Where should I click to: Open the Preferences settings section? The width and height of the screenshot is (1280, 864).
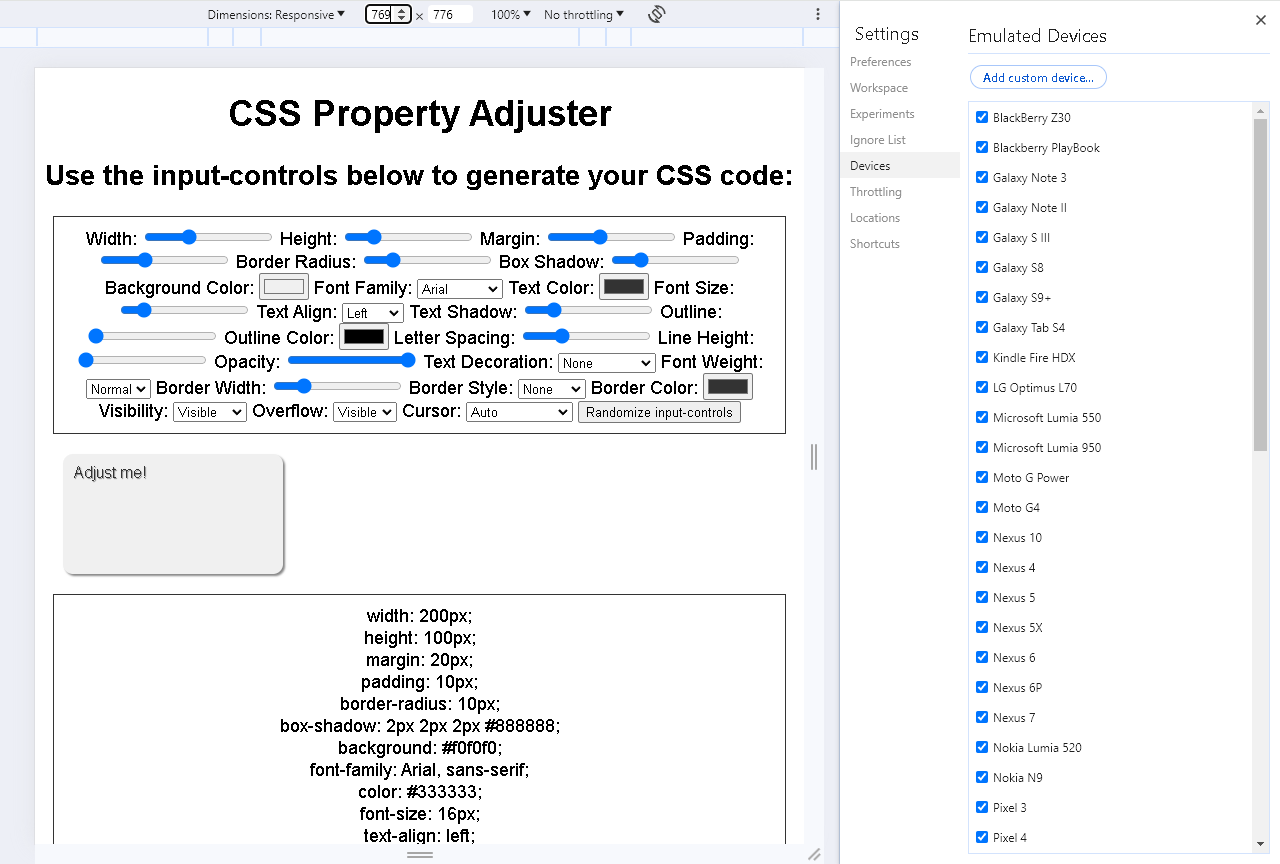coord(880,61)
